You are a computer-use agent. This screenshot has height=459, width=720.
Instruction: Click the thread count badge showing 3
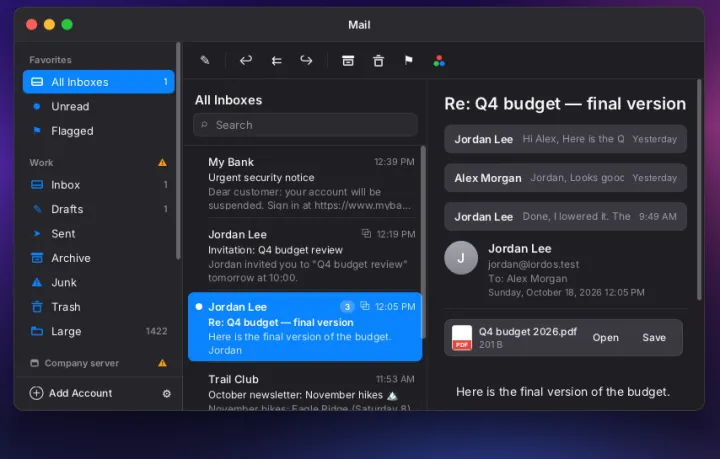(347, 307)
